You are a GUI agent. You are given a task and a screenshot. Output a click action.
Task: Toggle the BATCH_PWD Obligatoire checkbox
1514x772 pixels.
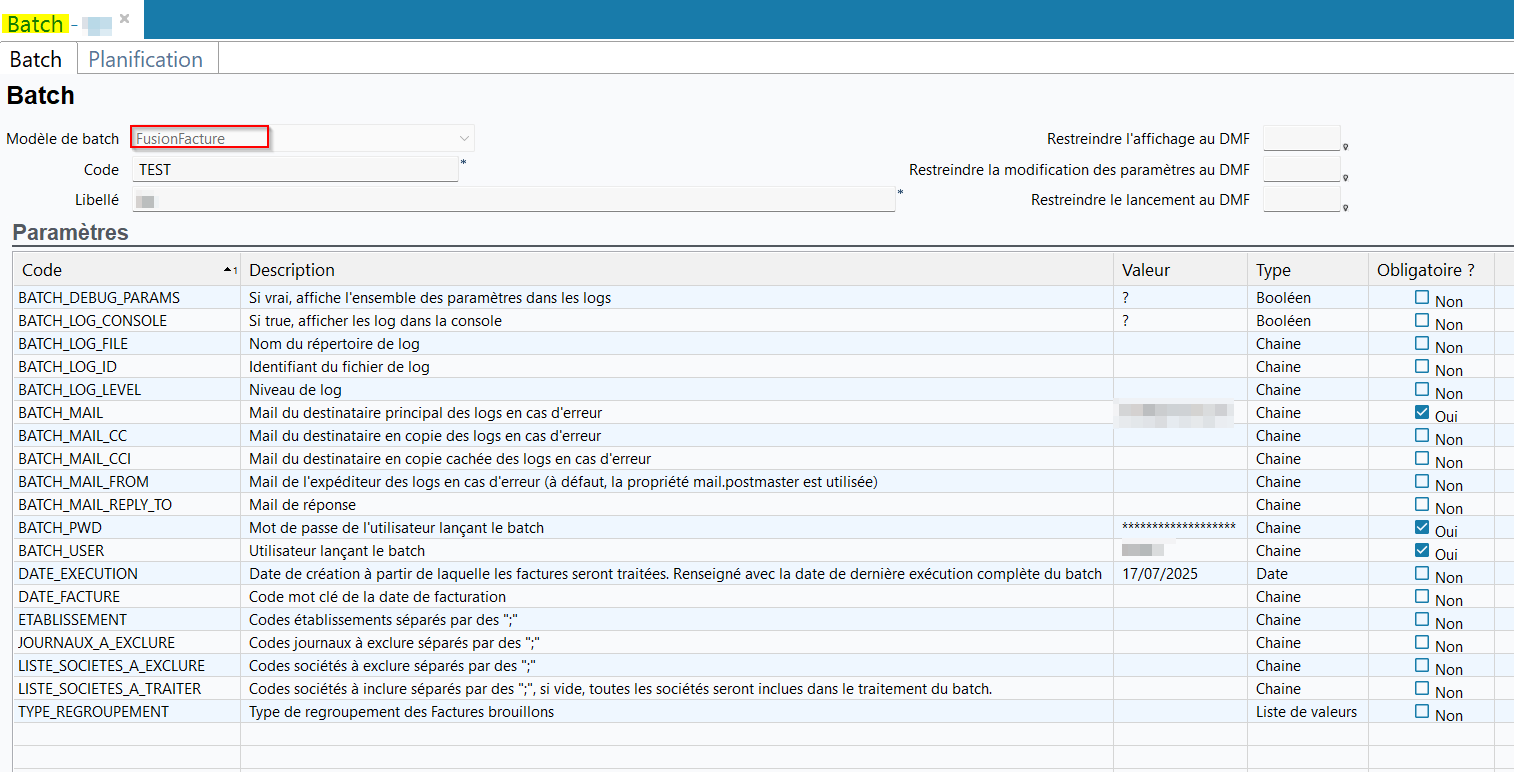pos(1421,527)
